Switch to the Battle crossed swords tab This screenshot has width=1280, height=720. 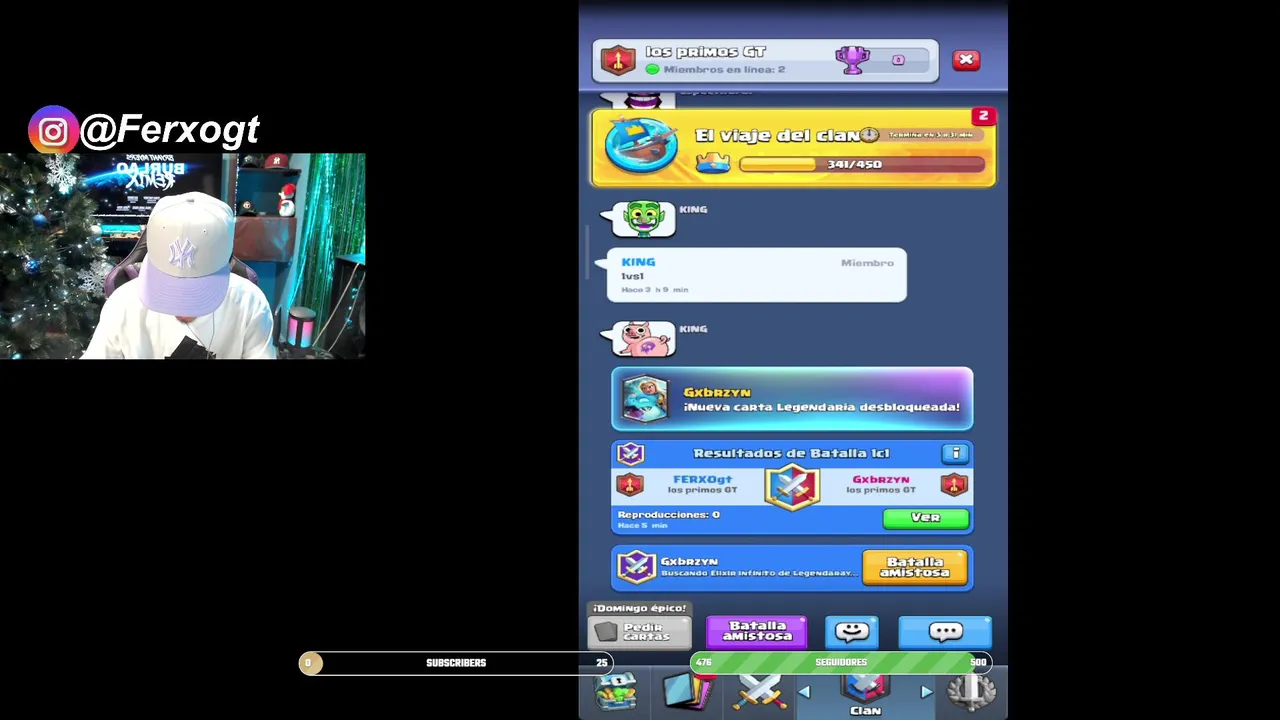[x=760, y=693]
